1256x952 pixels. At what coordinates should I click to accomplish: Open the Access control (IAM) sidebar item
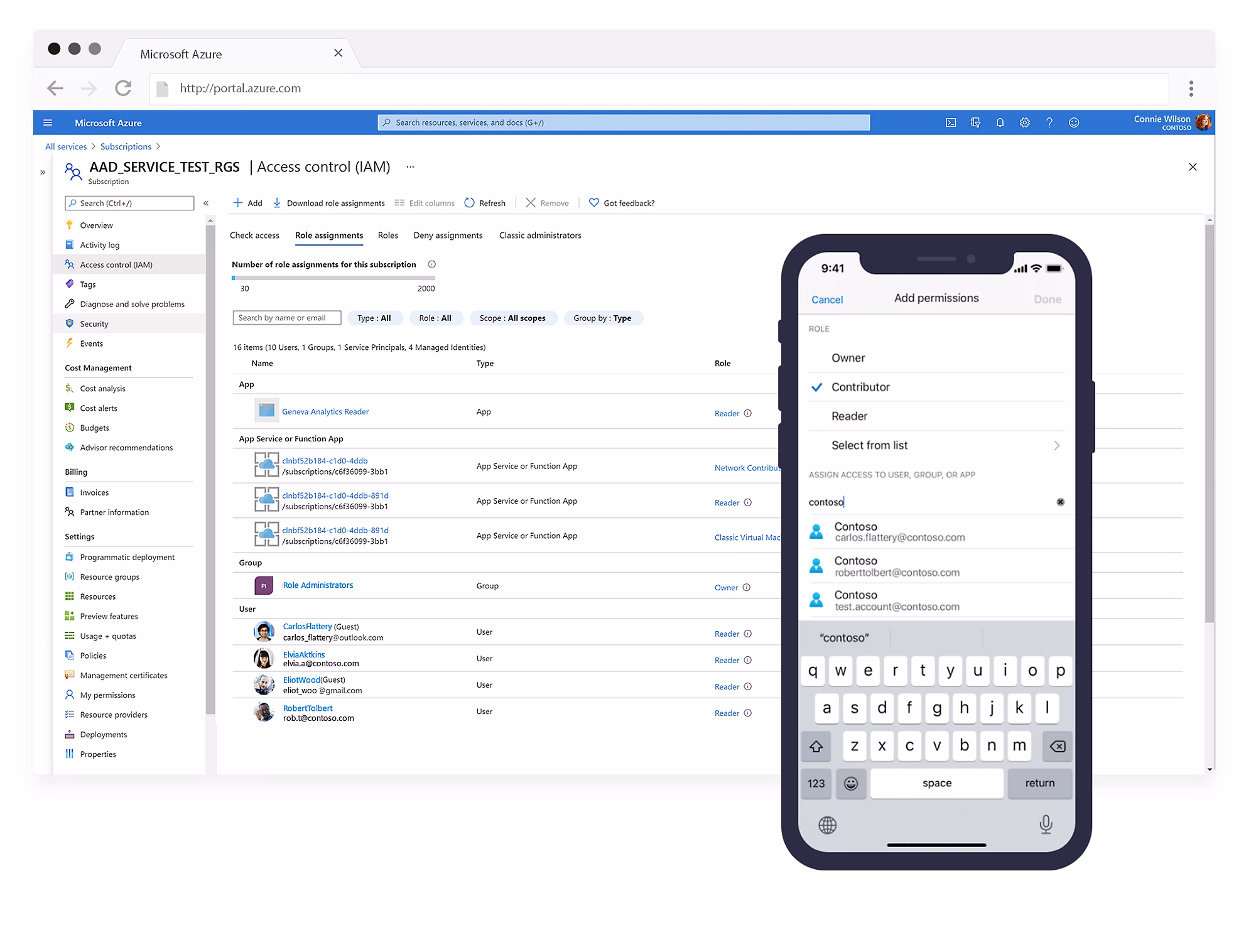pyautogui.click(x=115, y=264)
